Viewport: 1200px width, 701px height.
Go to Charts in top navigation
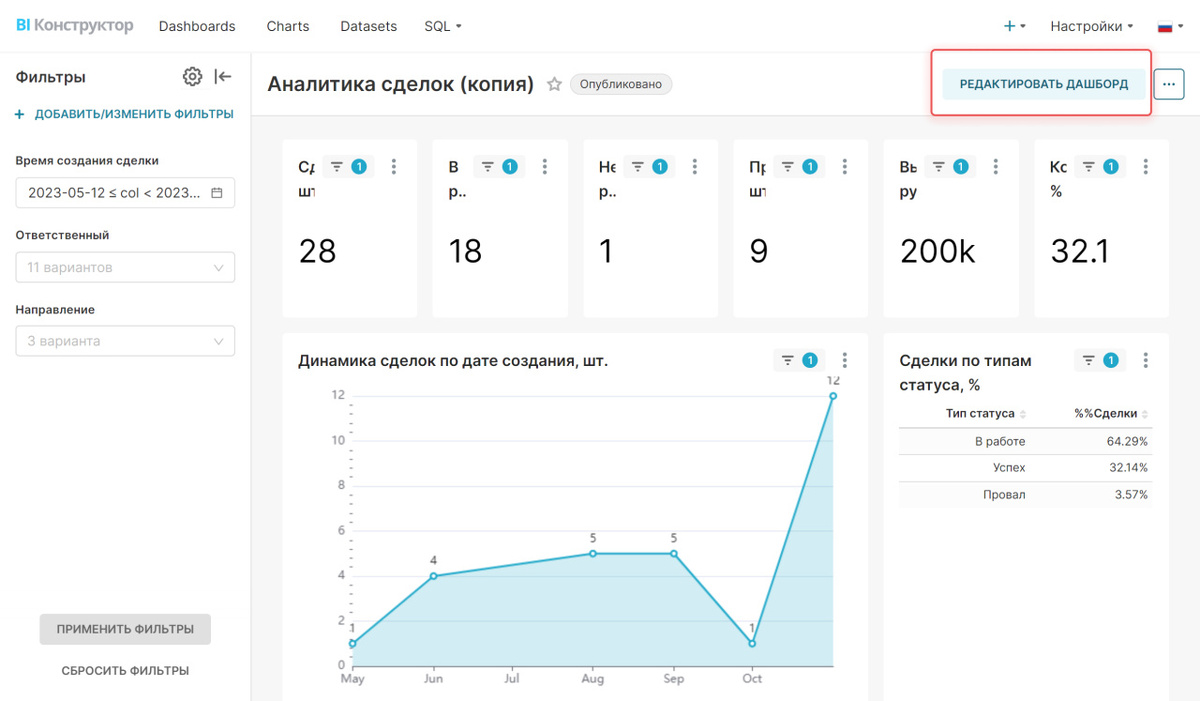click(x=288, y=26)
